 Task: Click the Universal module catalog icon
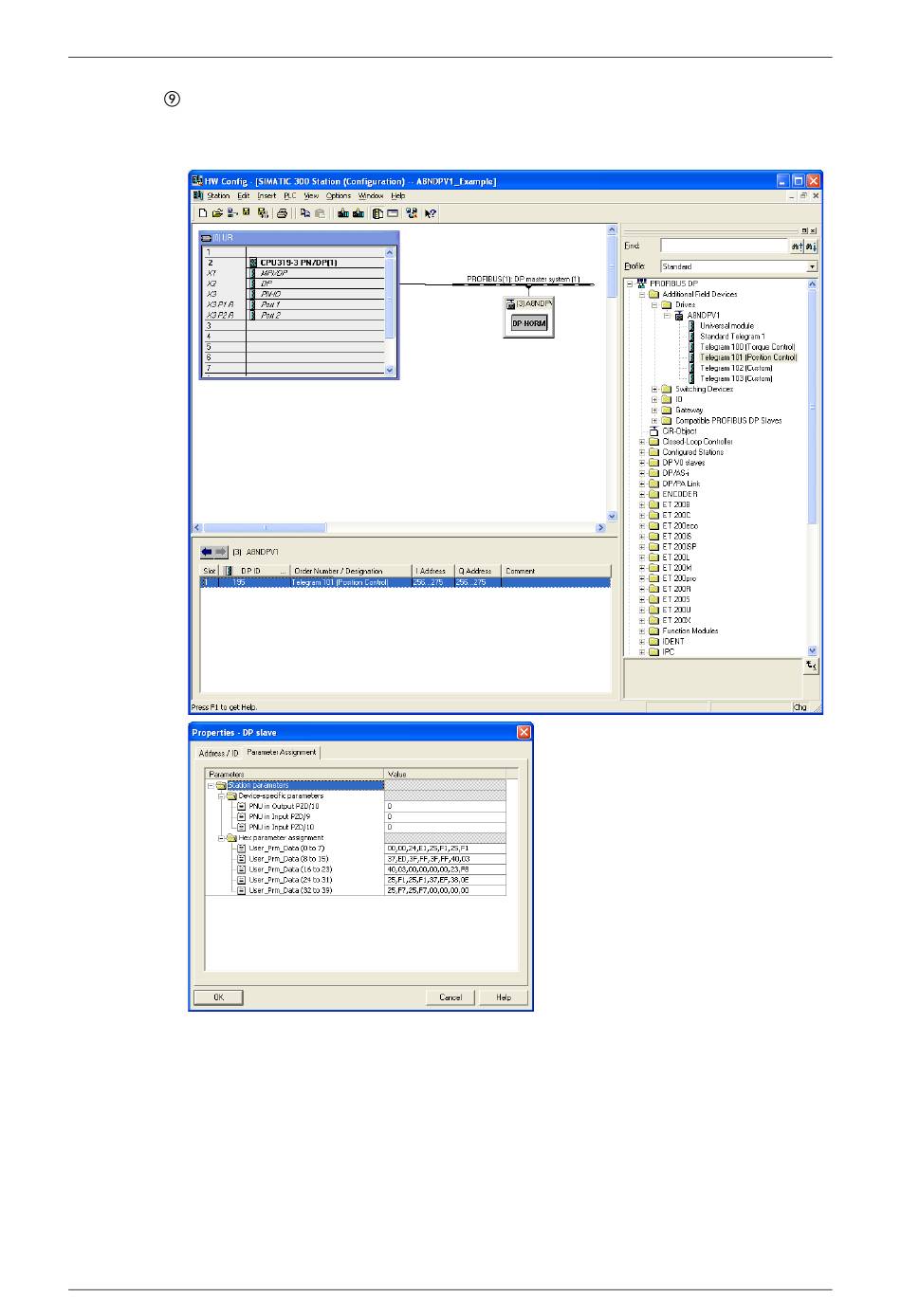pyautogui.click(x=692, y=326)
